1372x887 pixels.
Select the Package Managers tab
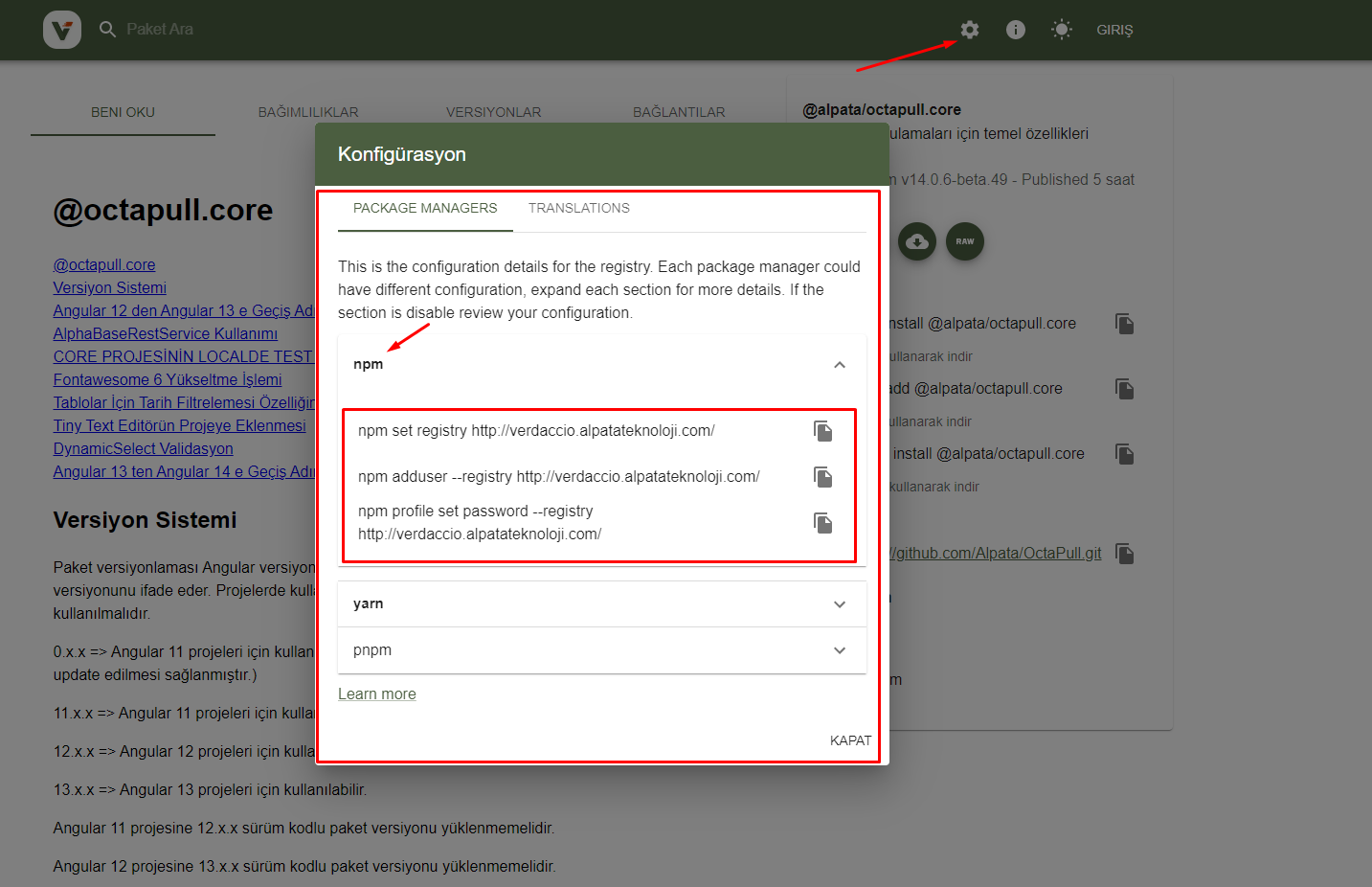point(425,209)
